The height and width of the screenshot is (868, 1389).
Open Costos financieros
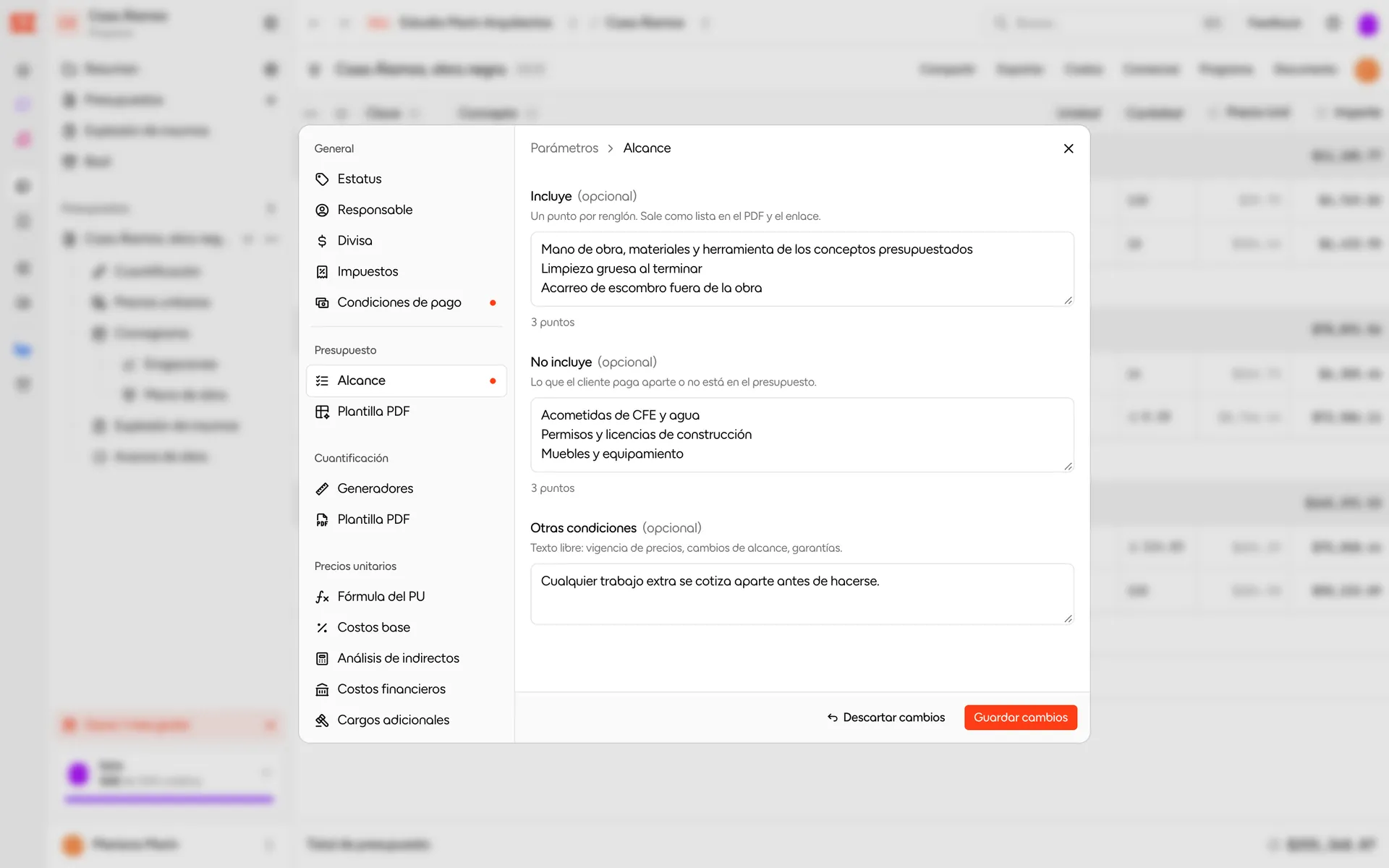406,689
